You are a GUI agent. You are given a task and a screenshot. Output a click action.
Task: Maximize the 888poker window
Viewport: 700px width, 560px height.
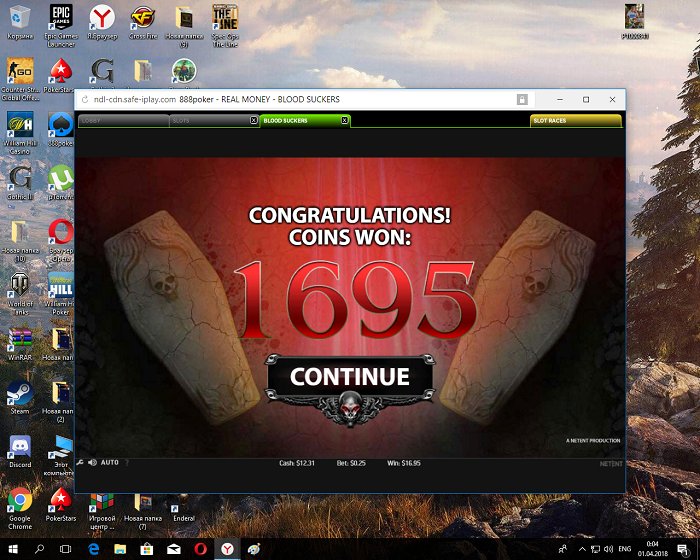[586, 99]
